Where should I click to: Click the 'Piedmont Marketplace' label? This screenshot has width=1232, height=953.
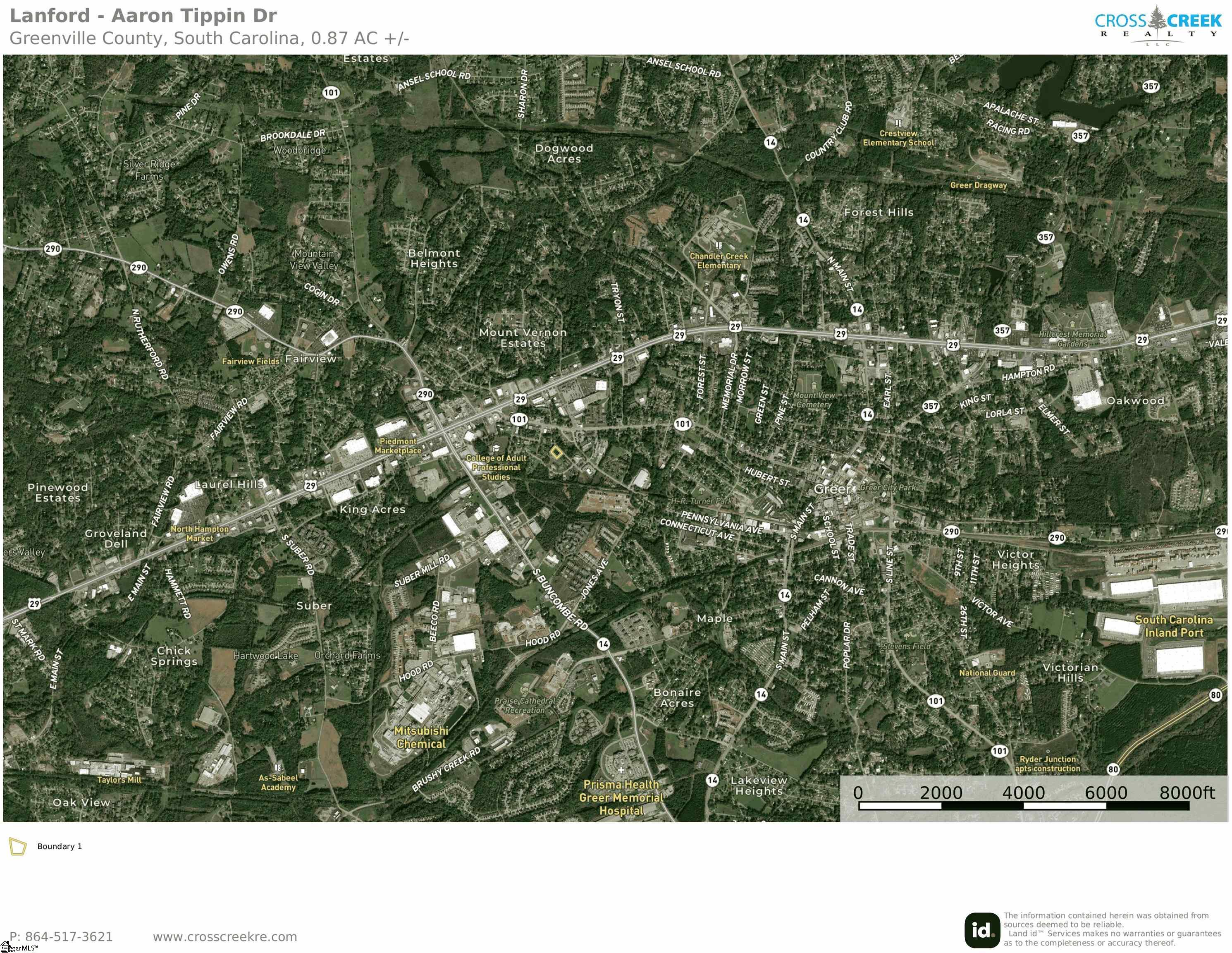(398, 446)
